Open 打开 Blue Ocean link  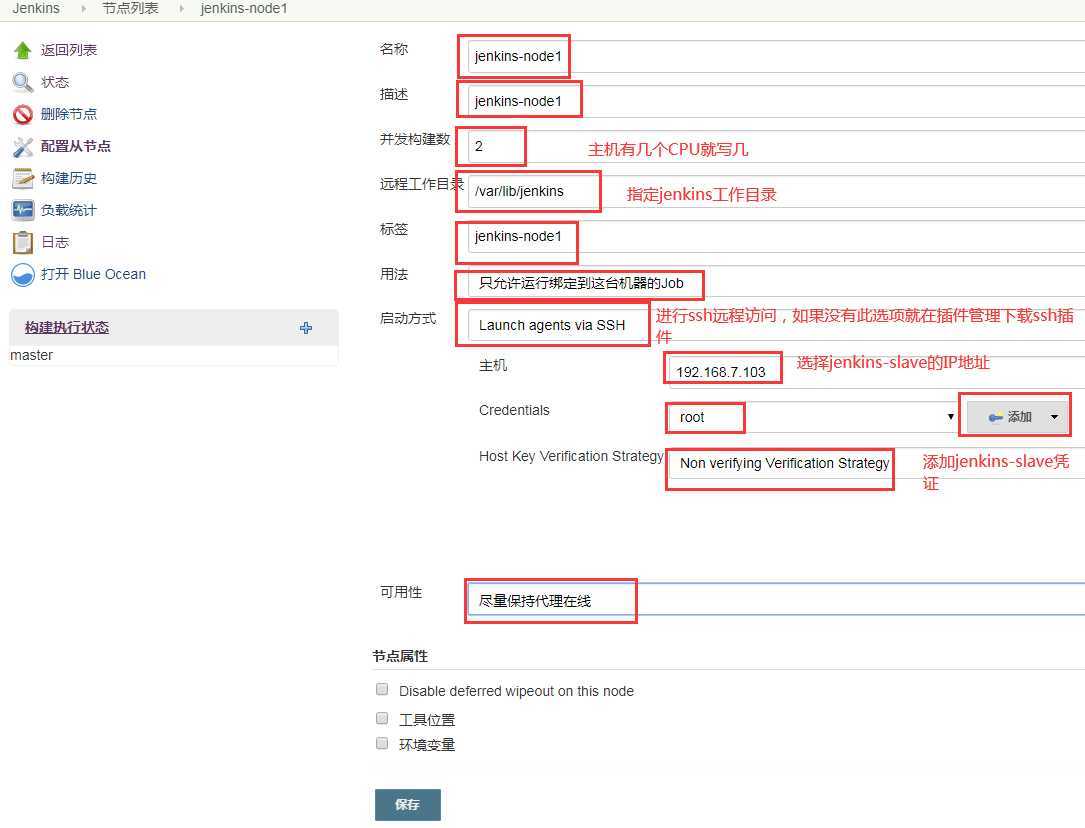click(x=93, y=274)
